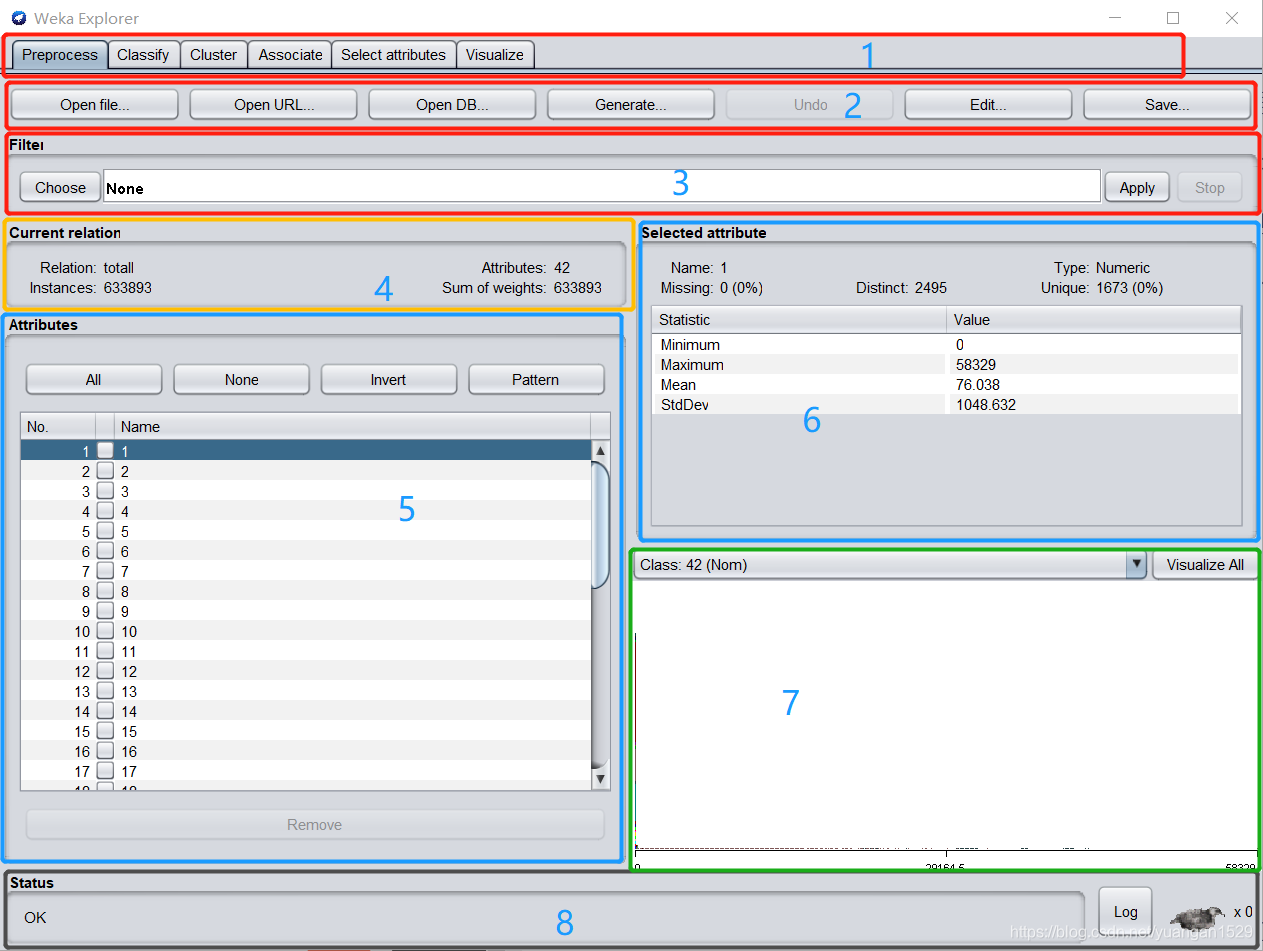The width and height of the screenshot is (1263, 951).
Task: Click the Open DB... button
Action: (x=452, y=104)
